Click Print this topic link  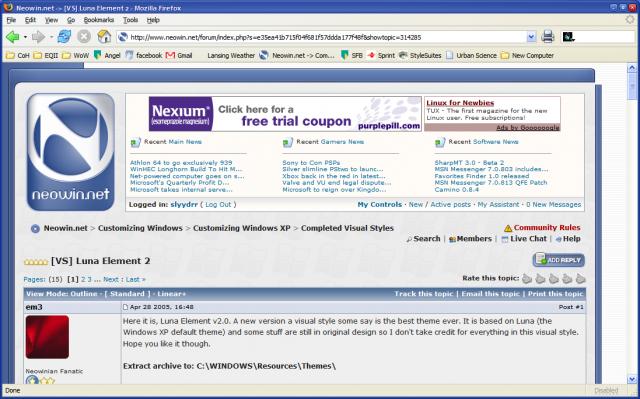pyautogui.click(x=556, y=294)
